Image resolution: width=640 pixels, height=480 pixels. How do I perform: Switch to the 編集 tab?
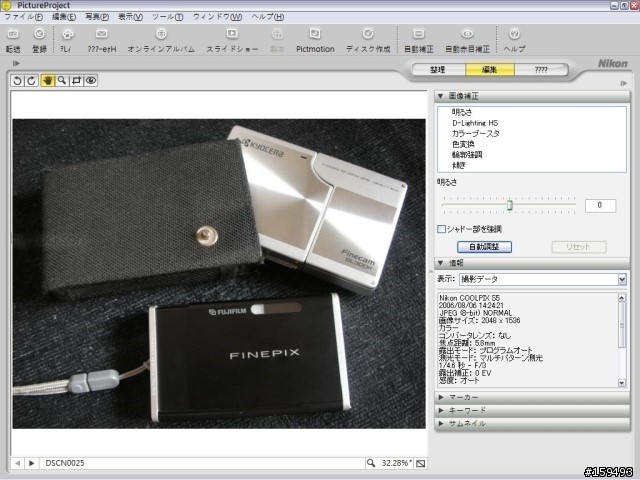pyautogui.click(x=490, y=70)
